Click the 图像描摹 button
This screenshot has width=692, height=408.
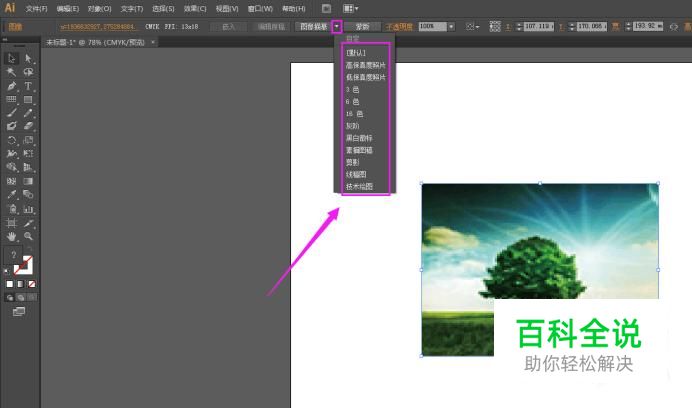[x=313, y=26]
